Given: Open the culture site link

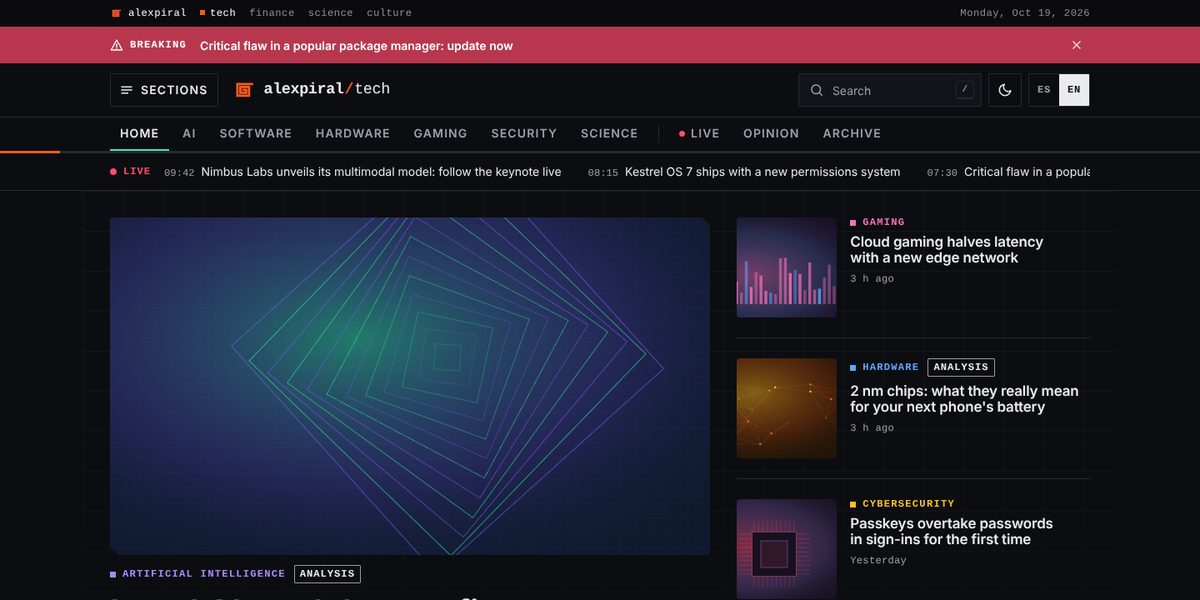Looking at the screenshot, I should [x=389, y=13].
